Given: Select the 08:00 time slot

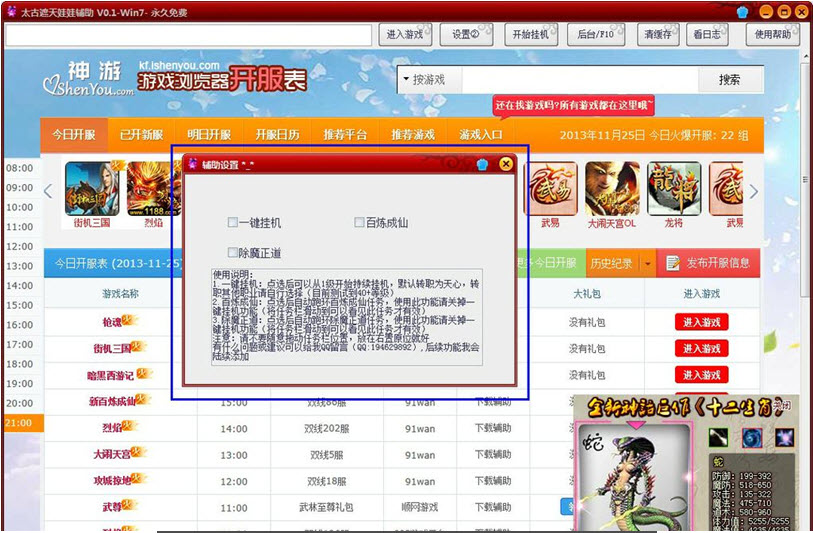Looking at the screenshot, I should (20, 168).
